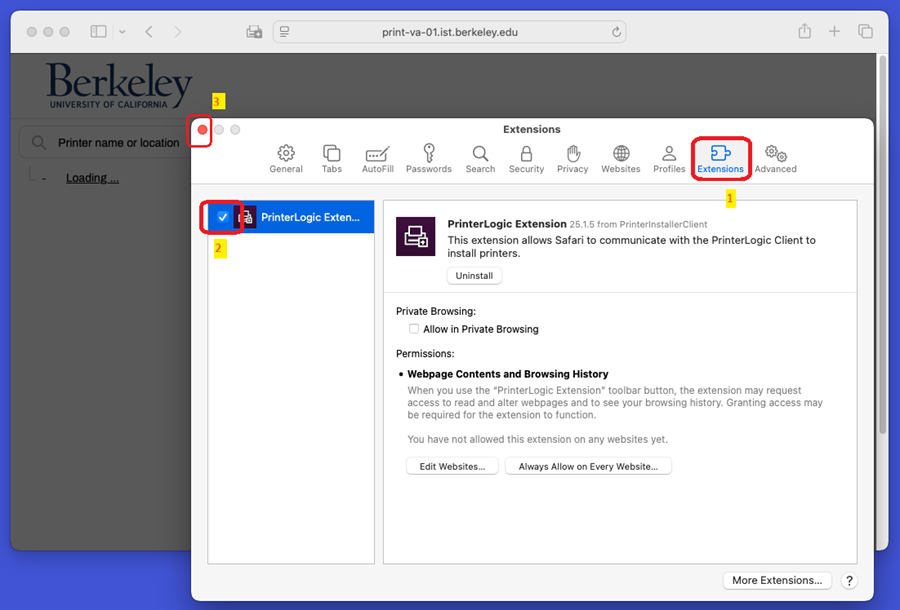The width and height of the screenshot is (900, 610).
Task: Switch to AutoFill settings
Action: [x=377, y=158]
